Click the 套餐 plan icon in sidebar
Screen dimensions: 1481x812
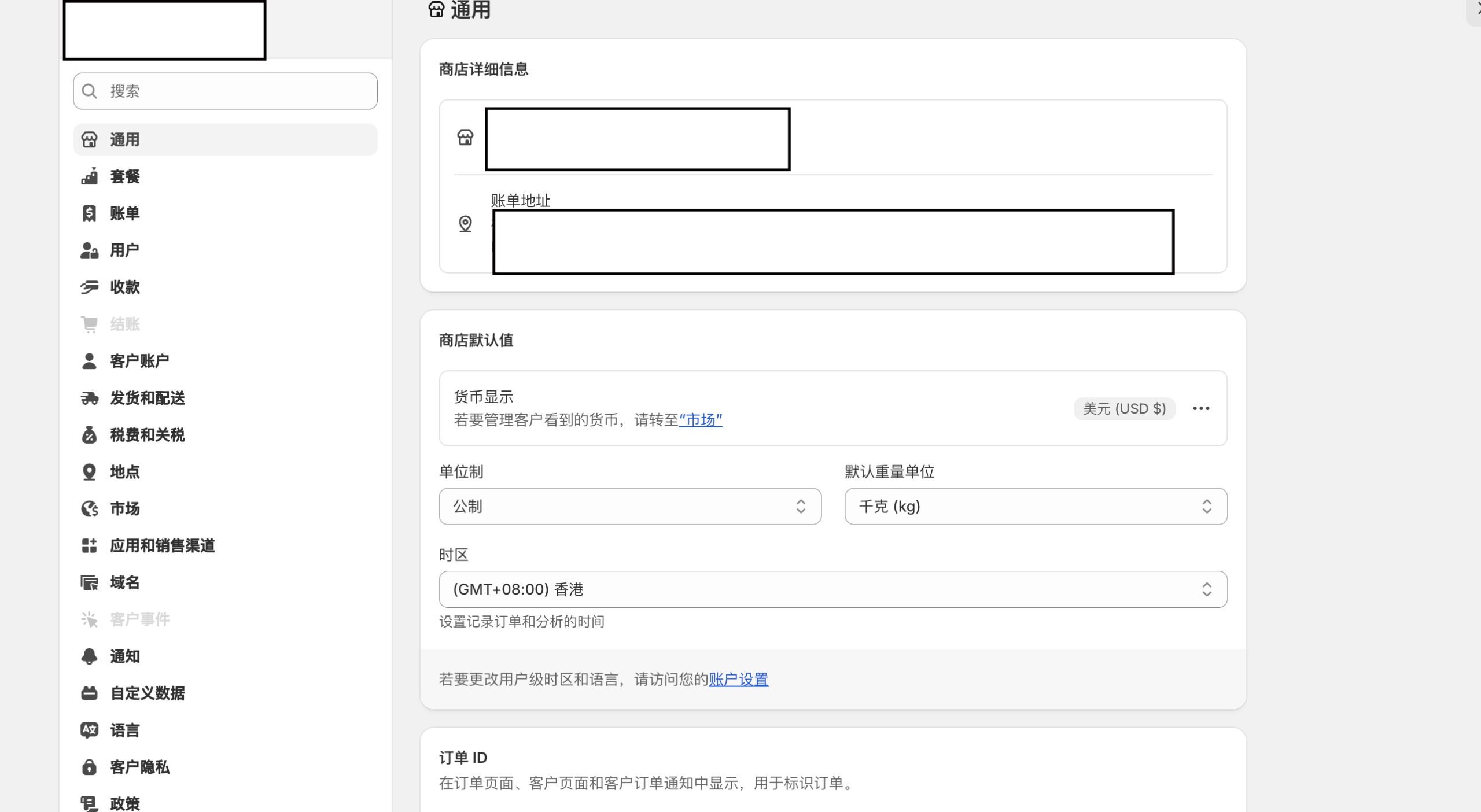[89, 176]
